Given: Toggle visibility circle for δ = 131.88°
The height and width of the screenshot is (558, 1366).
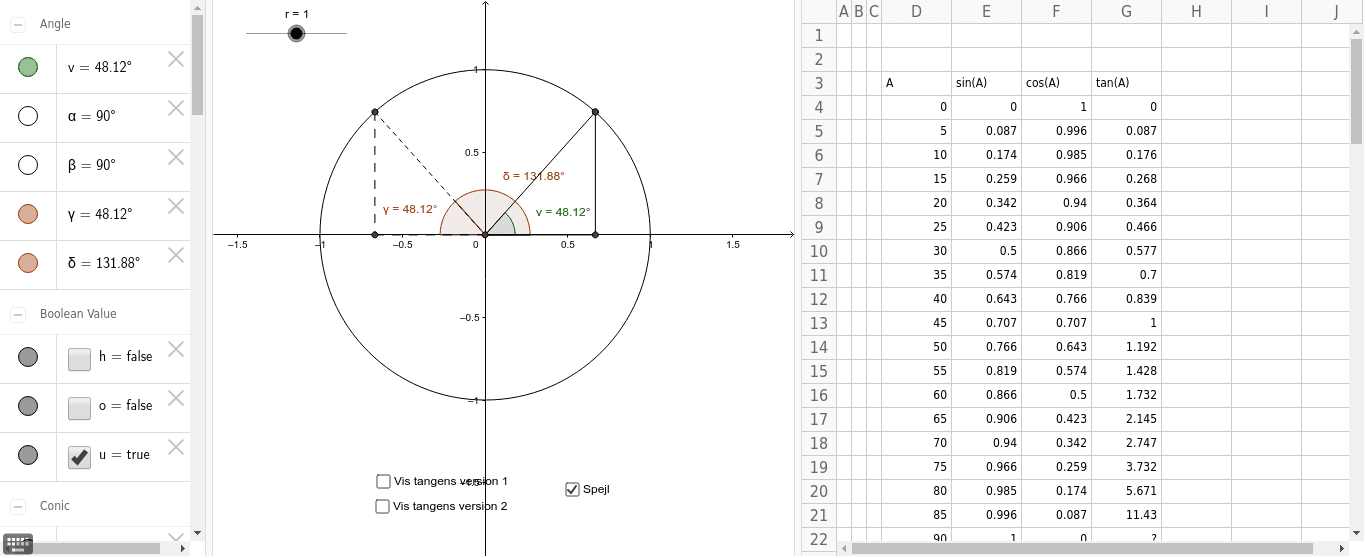Looking at the screenshot, I should [28, 263].
